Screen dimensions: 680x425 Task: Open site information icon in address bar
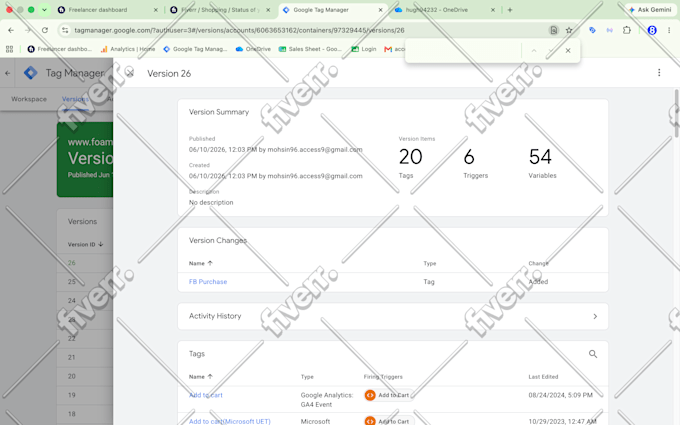(x=65, y=30)
